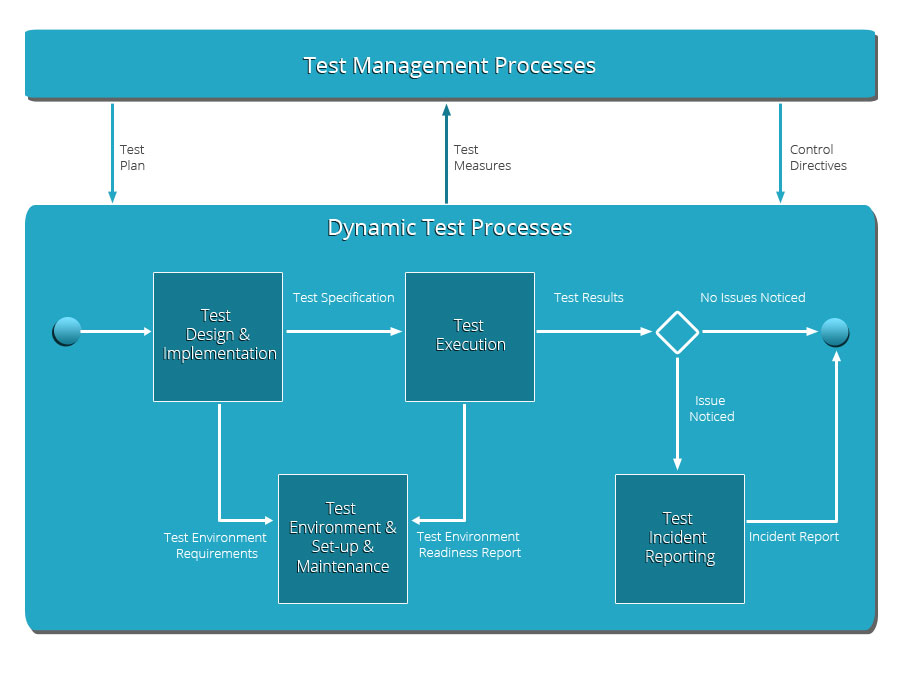Click the Test Results label
900x700 pixels.
tap(588, 297)
